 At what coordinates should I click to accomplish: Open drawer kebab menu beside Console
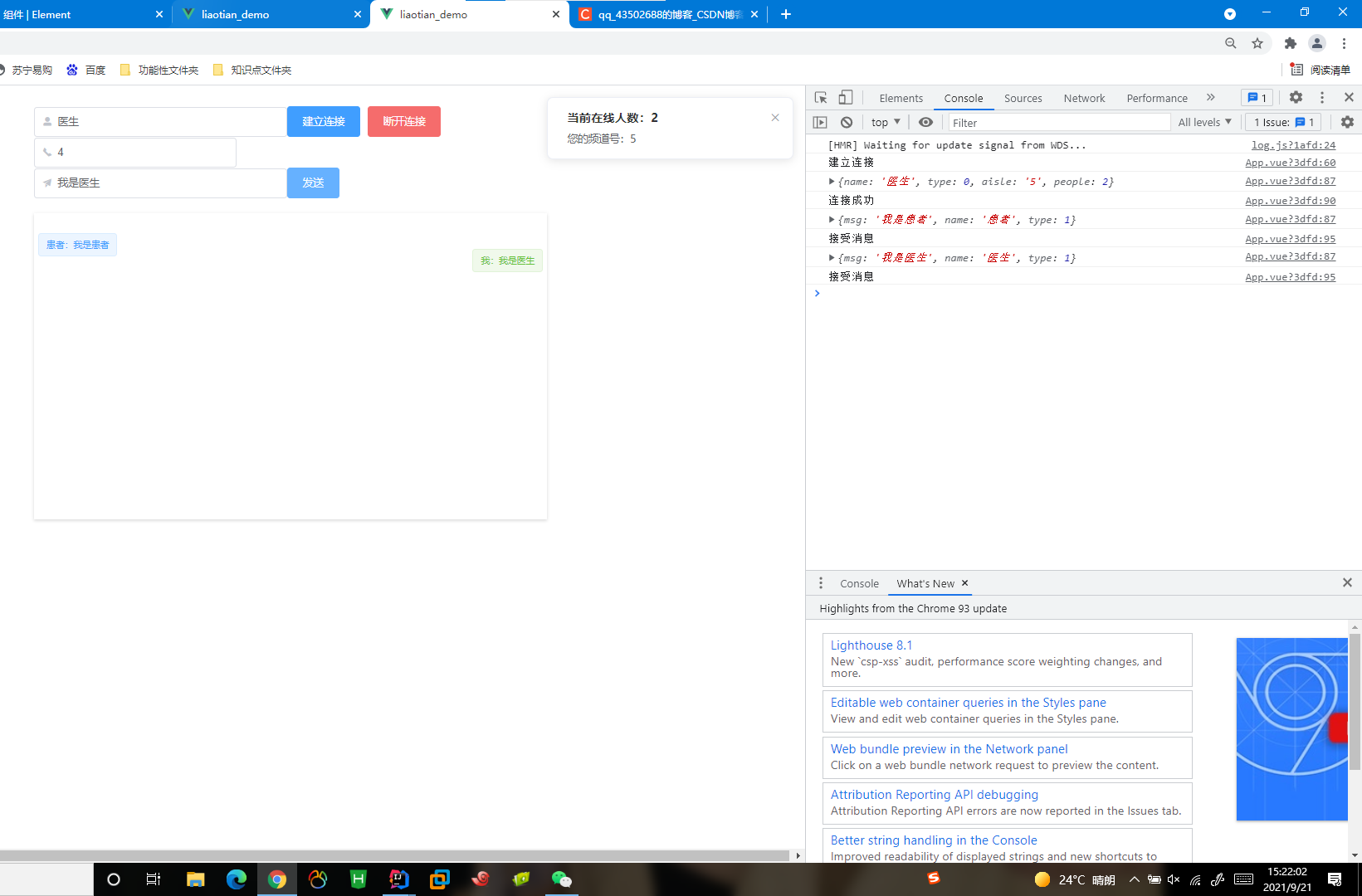820,583
